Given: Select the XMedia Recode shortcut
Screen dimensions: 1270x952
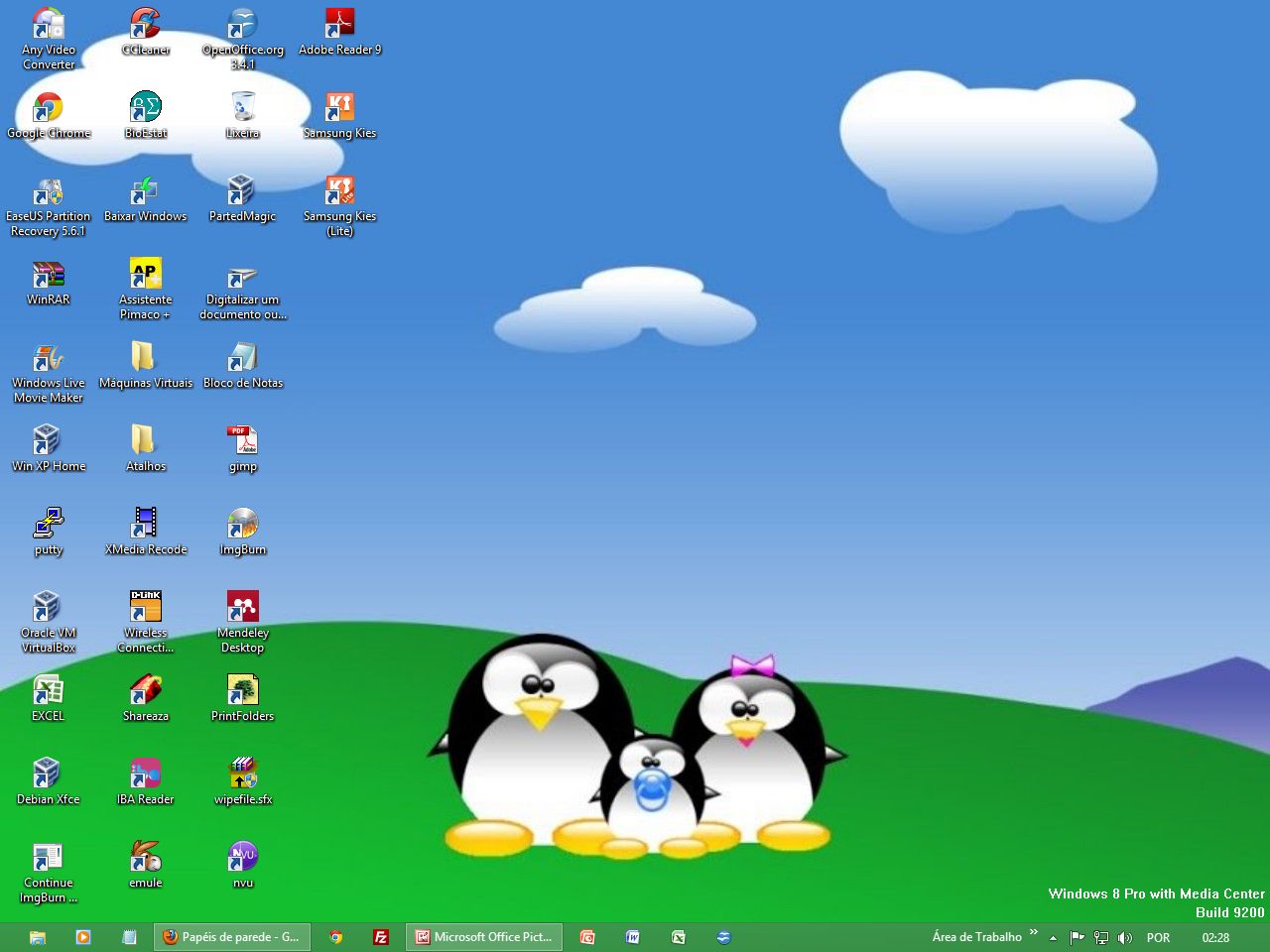Looking at the screenshot, I should point(145,524).
